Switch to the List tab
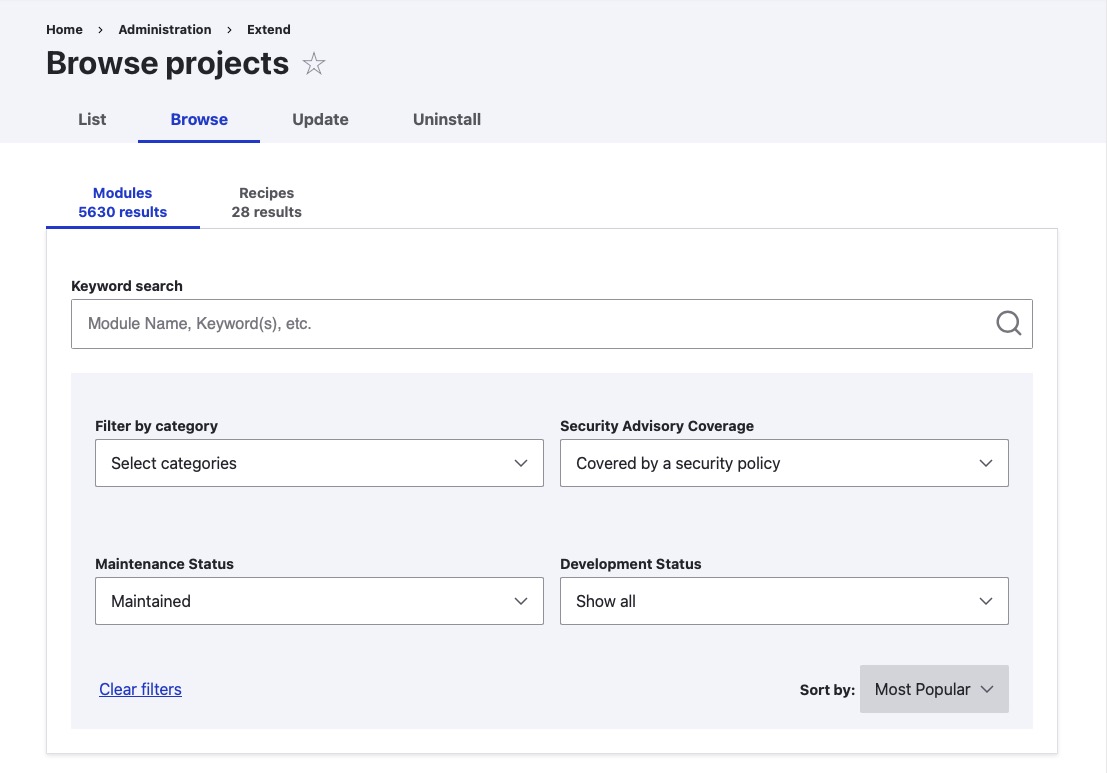 [x=92, y=119]
